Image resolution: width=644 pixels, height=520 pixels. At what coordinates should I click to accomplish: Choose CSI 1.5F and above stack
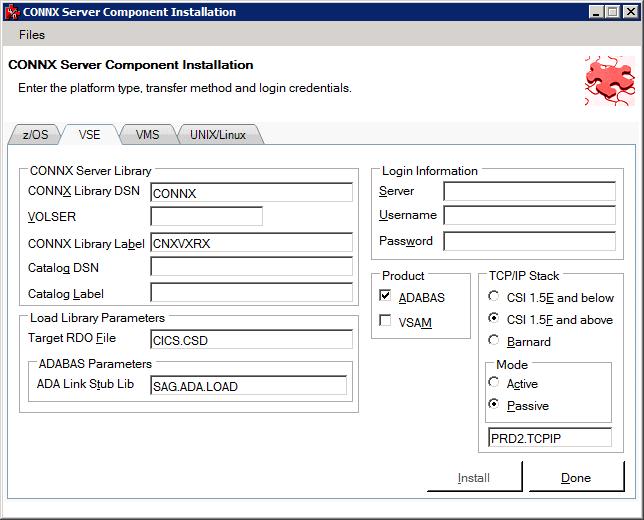(x=494, y=320)
